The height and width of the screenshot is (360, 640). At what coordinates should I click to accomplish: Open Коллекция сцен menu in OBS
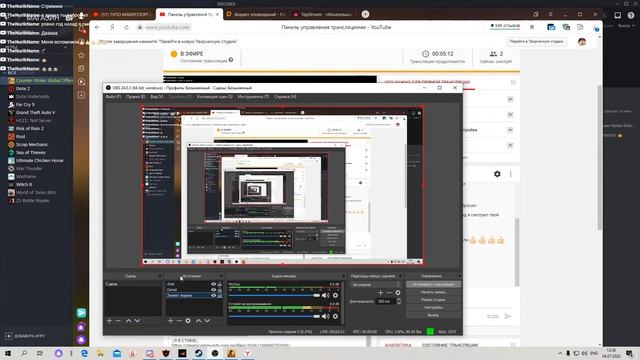215,97
